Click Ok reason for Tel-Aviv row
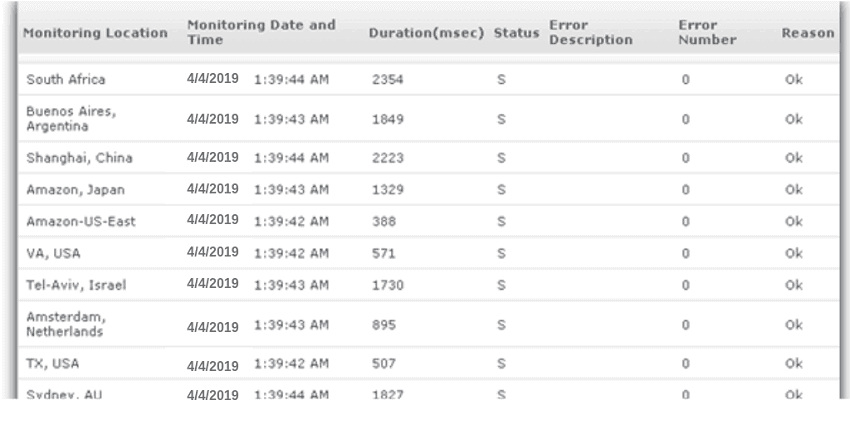The width and height of the screenshot is (850, 425). pyautogui.click(x=794, y=285)
